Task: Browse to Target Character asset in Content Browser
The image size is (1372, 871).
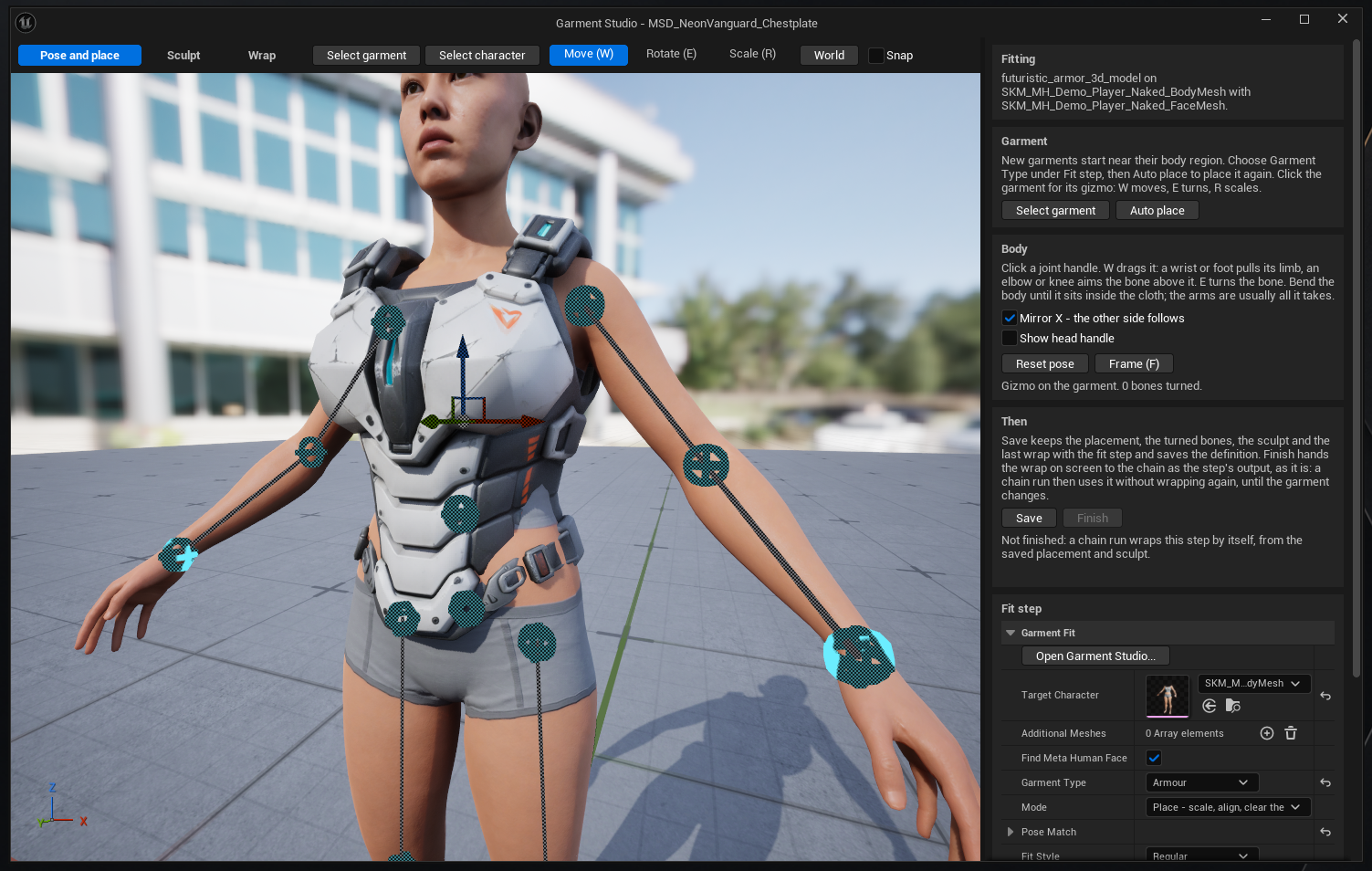Action: click(x=1233, y=706)
